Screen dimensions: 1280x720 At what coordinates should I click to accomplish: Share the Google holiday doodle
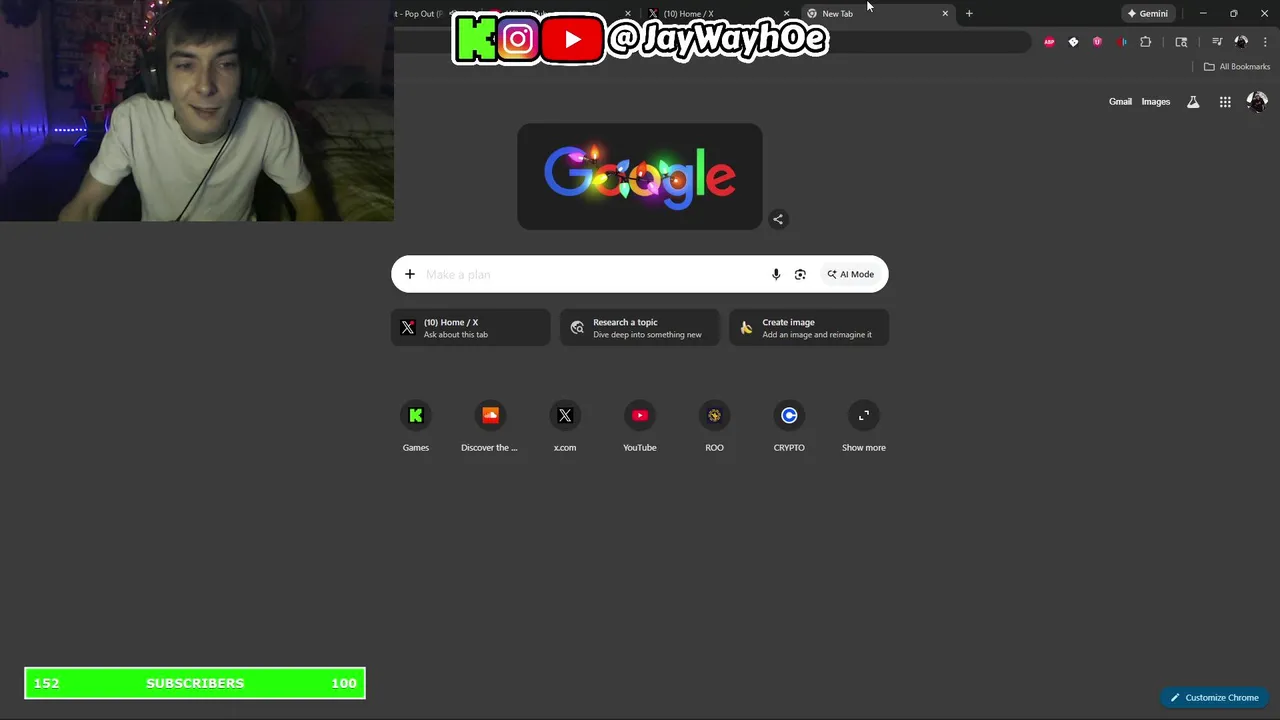(x=778, y=219)
